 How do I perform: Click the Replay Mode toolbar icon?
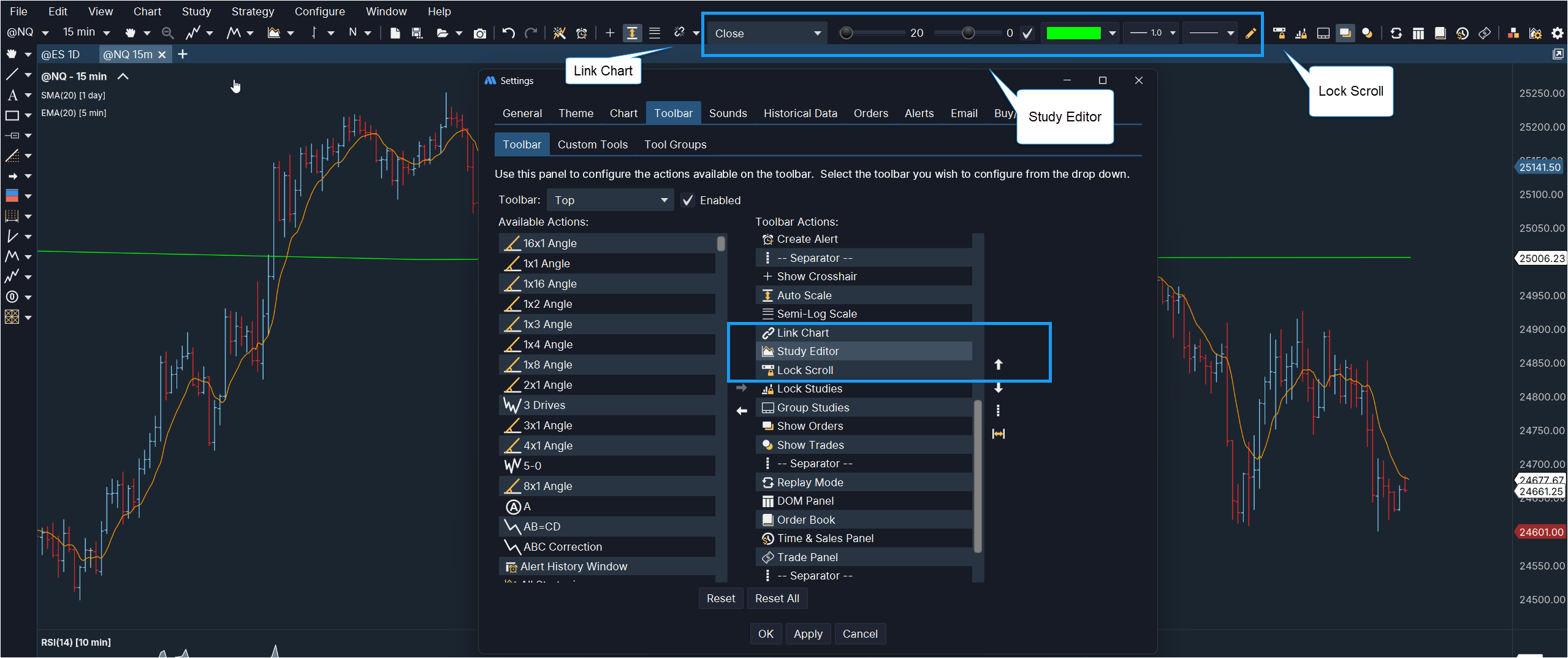(x=1396, y=33)
